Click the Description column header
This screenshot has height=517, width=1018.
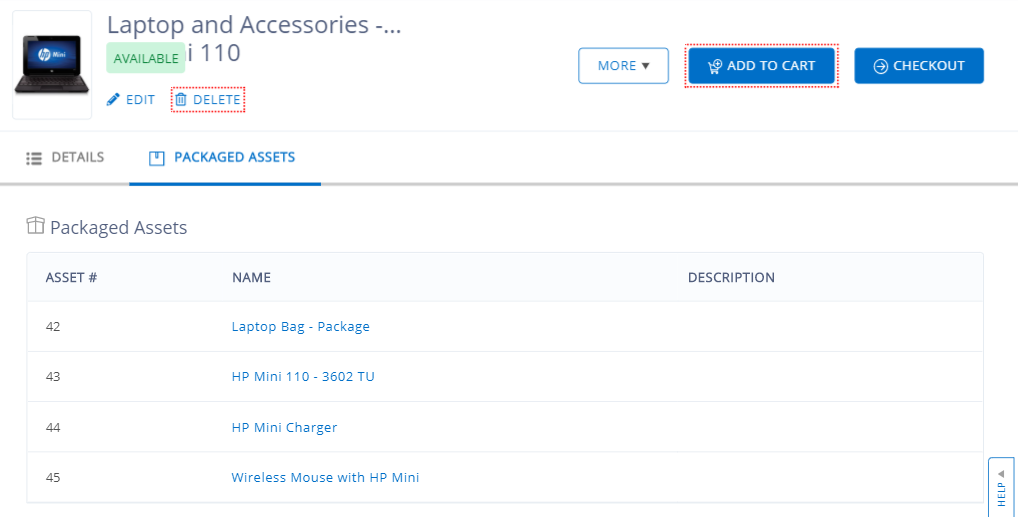tap(731, 277)
